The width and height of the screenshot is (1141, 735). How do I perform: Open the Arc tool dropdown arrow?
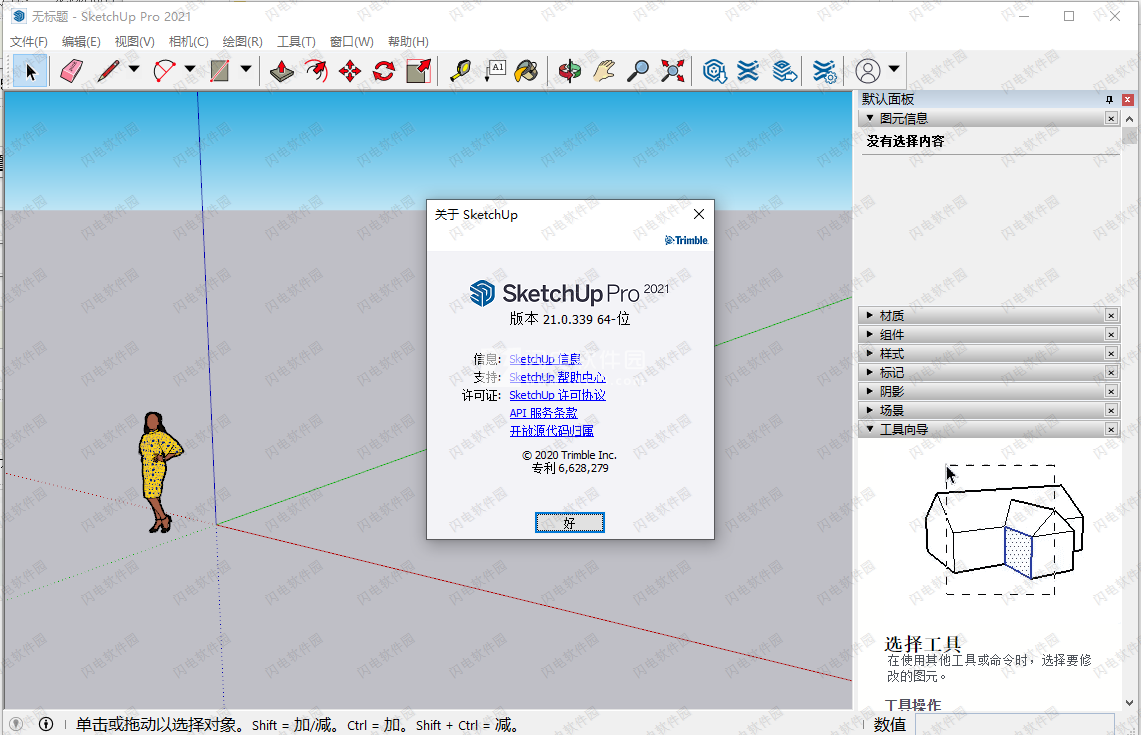pos(190,69)
